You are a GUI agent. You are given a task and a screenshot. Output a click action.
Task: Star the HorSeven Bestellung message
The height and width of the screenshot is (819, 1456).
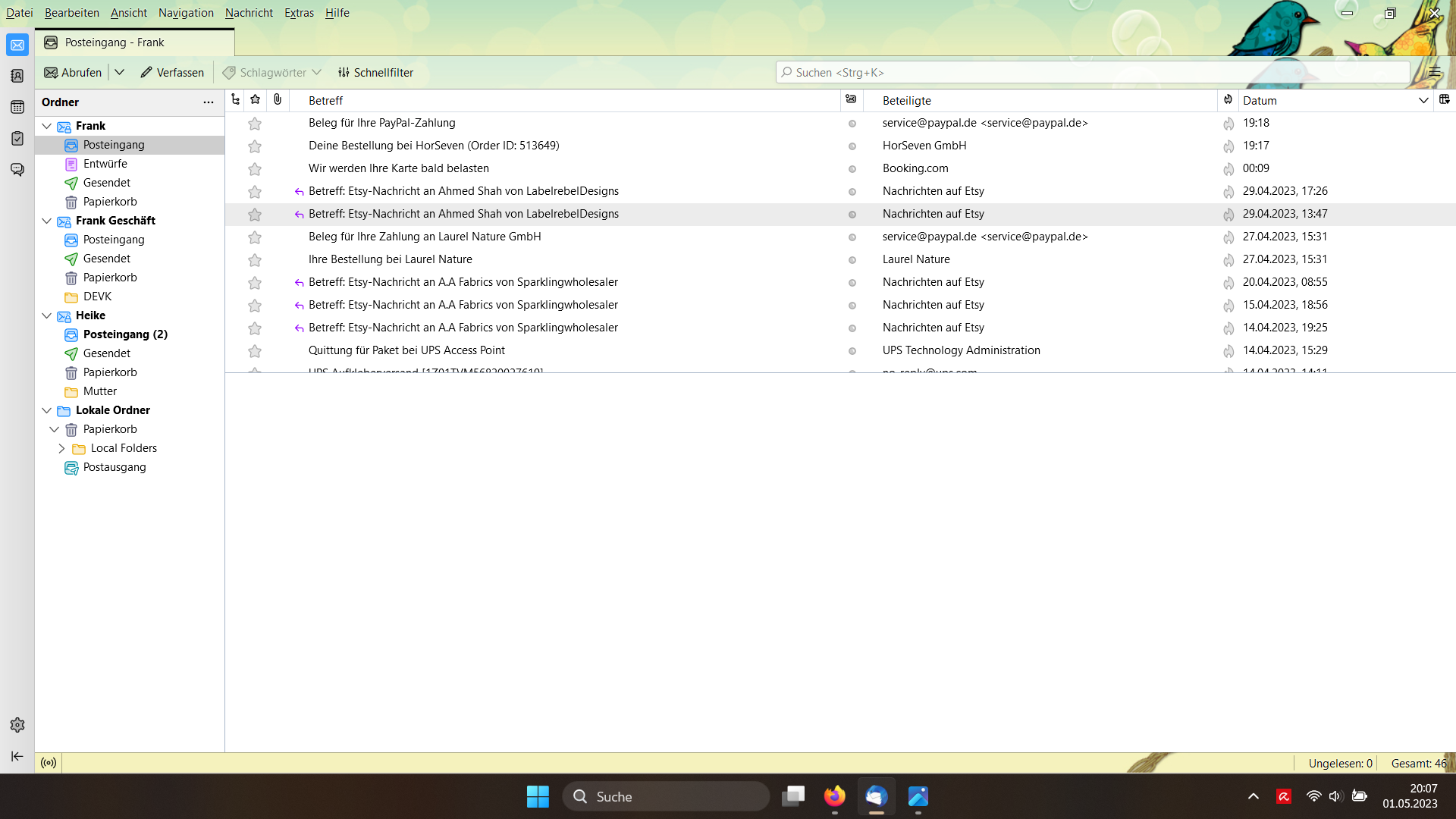[255, 146]
